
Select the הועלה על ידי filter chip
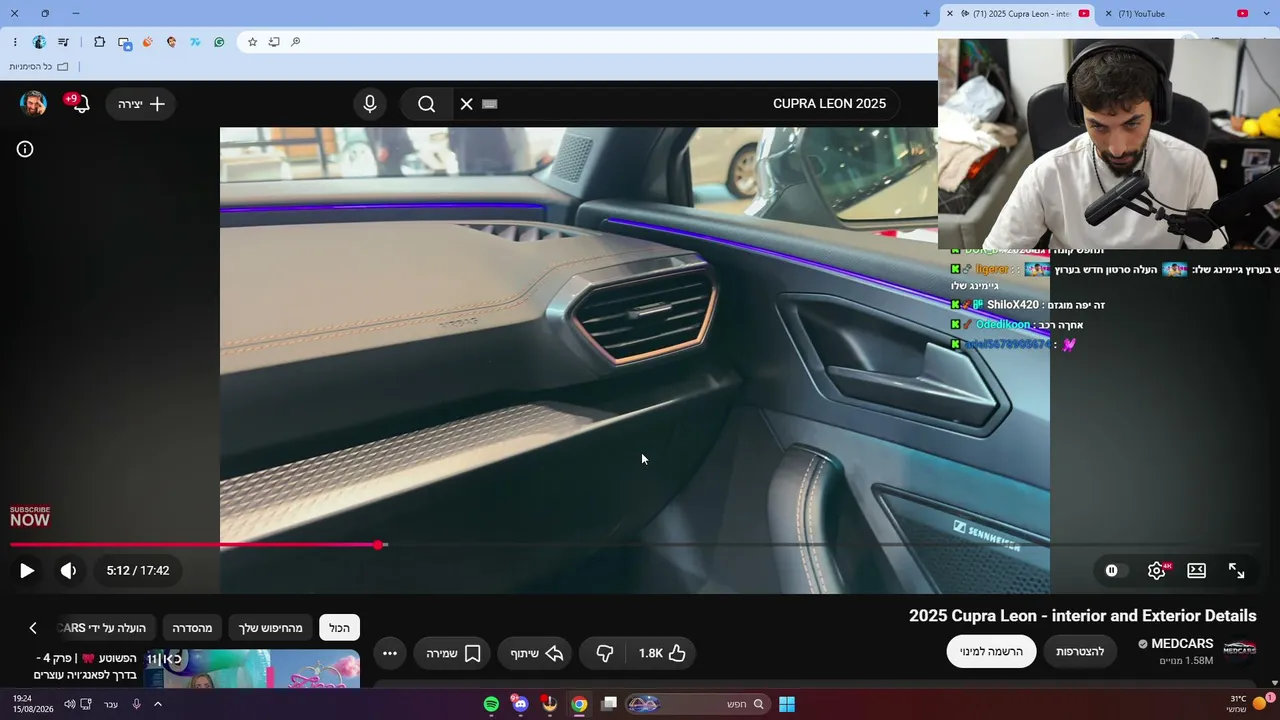[x=105, y=628]
